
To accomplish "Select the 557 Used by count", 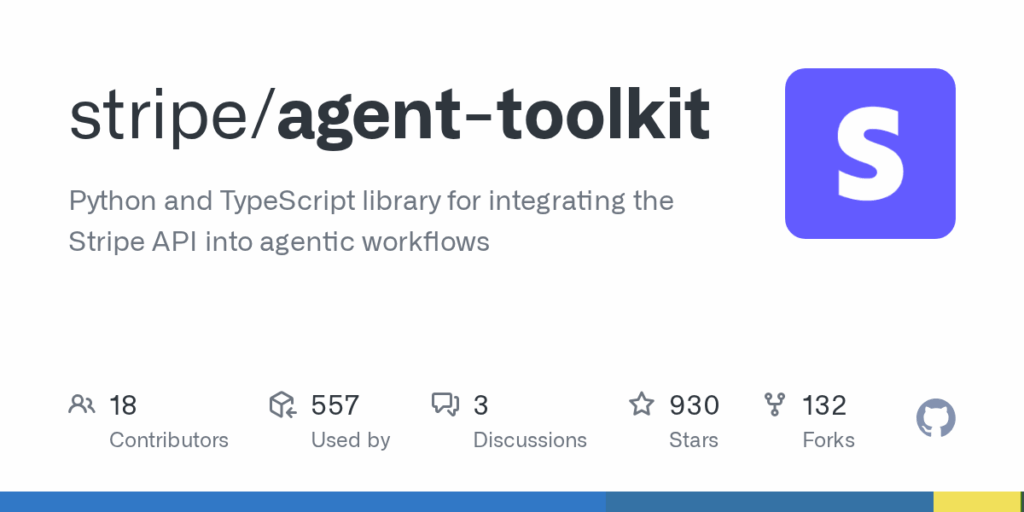I will [335, 406].
